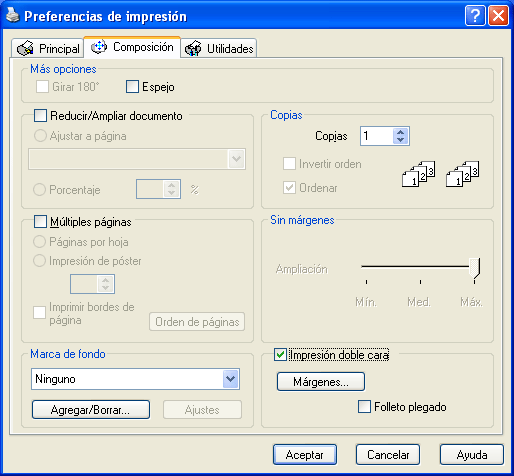Click the Ampliación slider thumb

[475, 268]
